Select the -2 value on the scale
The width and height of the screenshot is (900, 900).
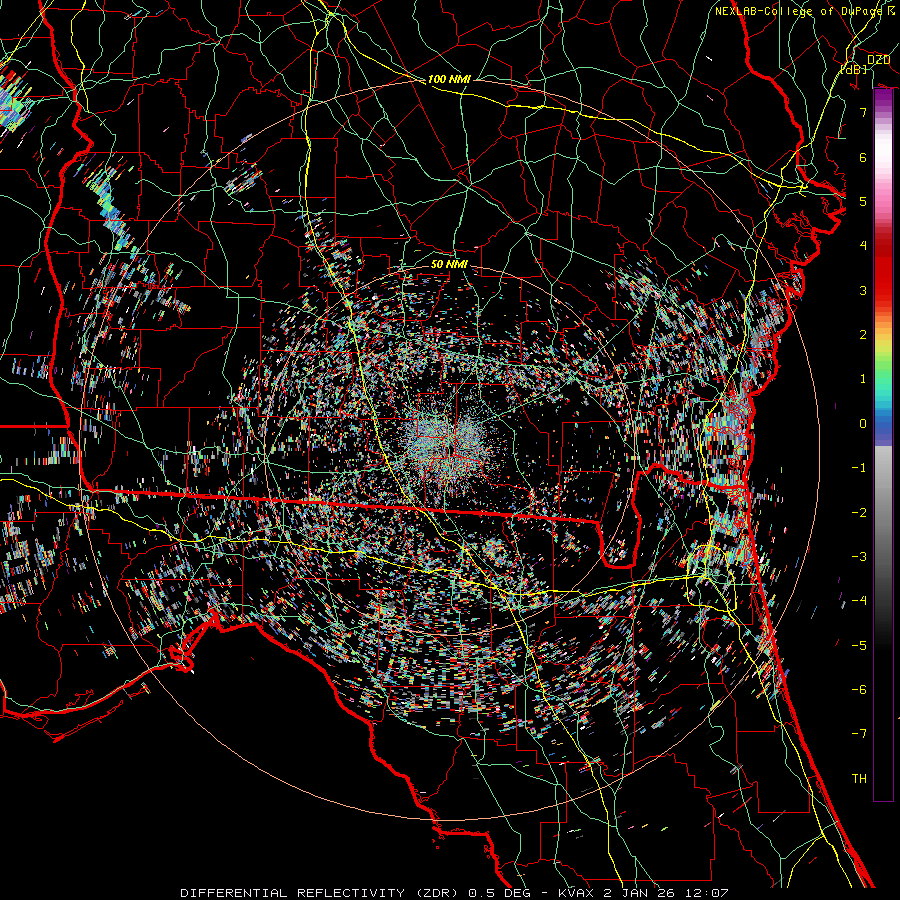pos(859,513)
